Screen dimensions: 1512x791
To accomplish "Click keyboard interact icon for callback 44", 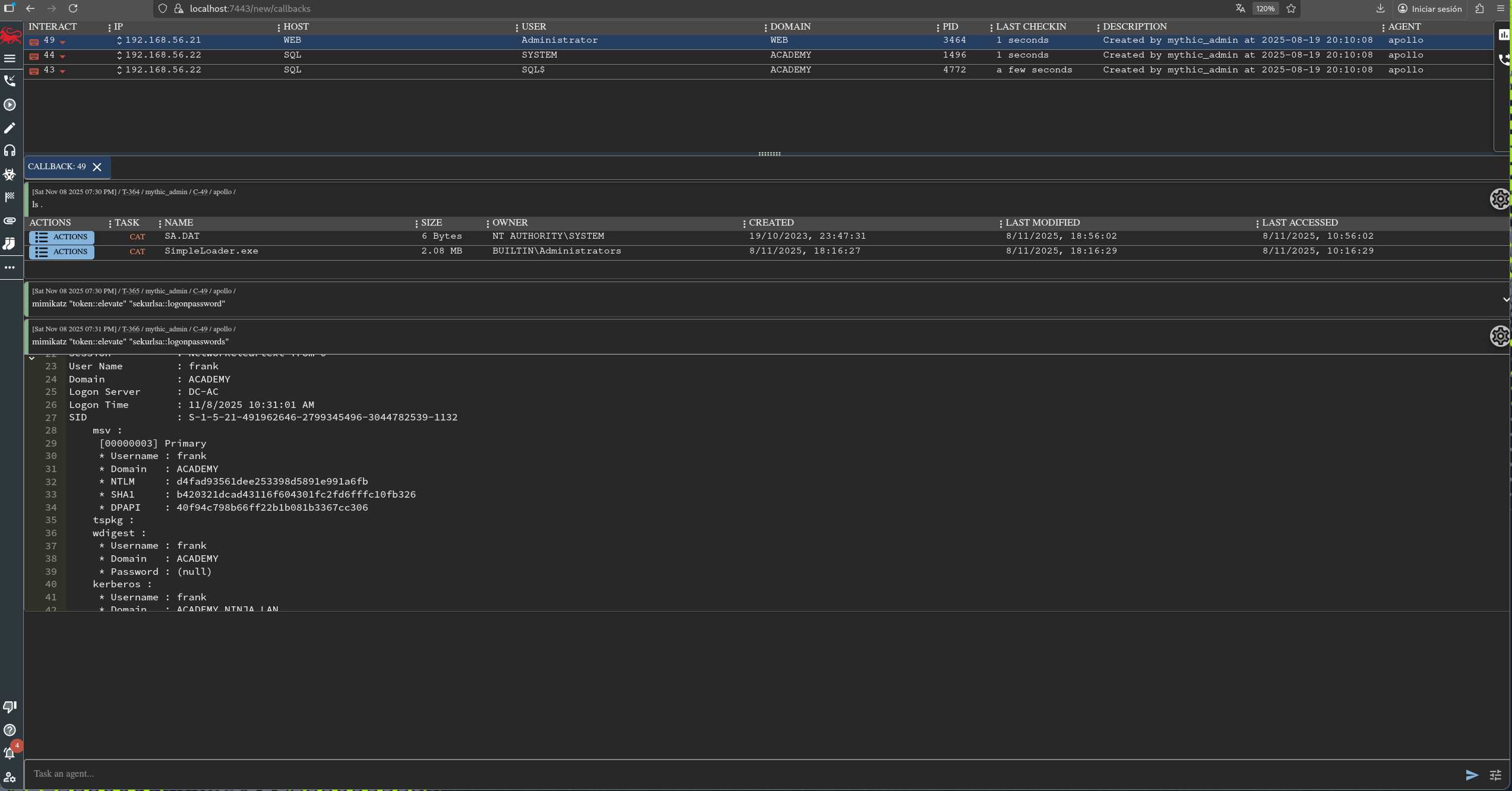I will (34, 56).
